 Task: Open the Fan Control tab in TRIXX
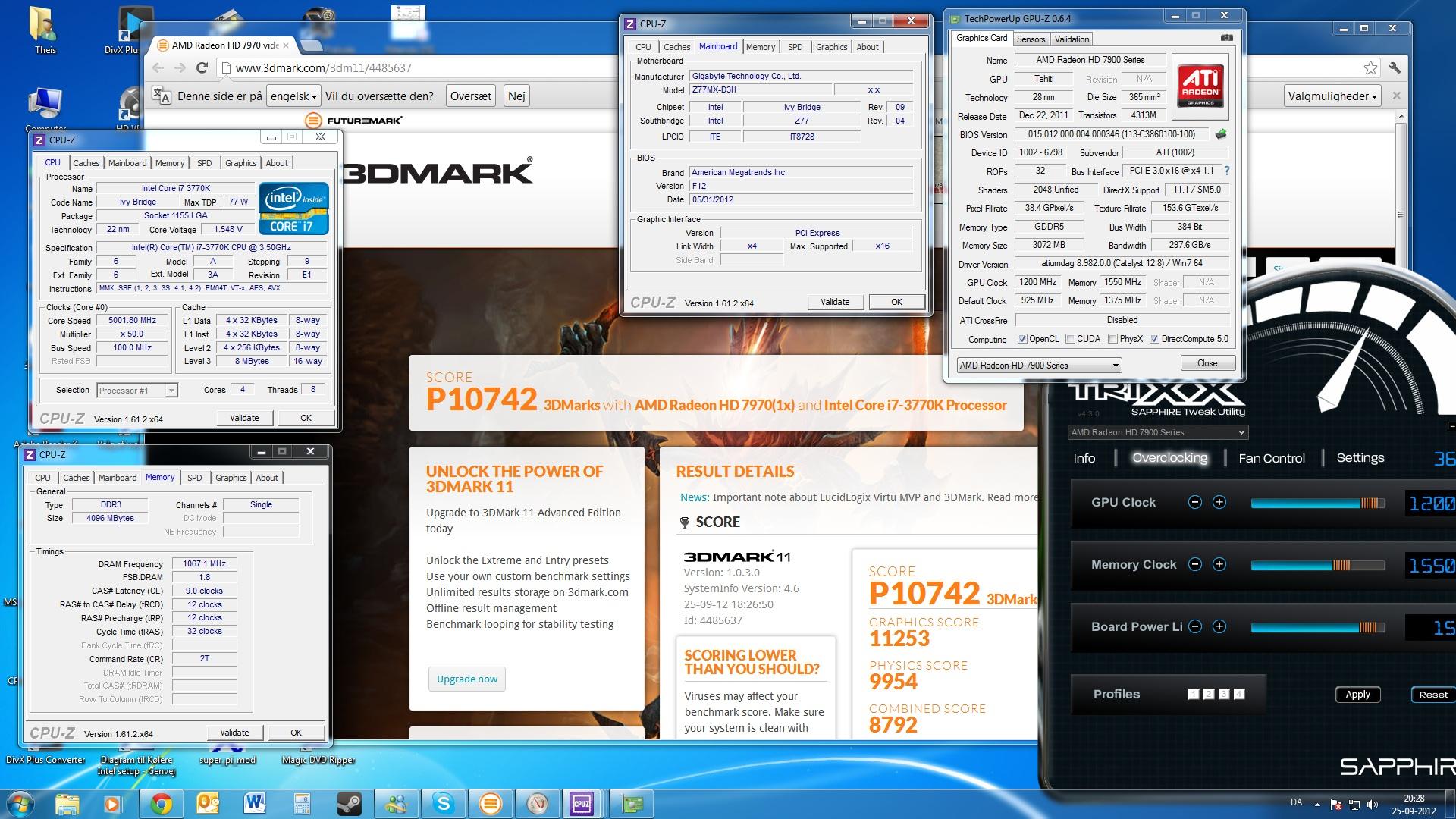point(1272,458)
